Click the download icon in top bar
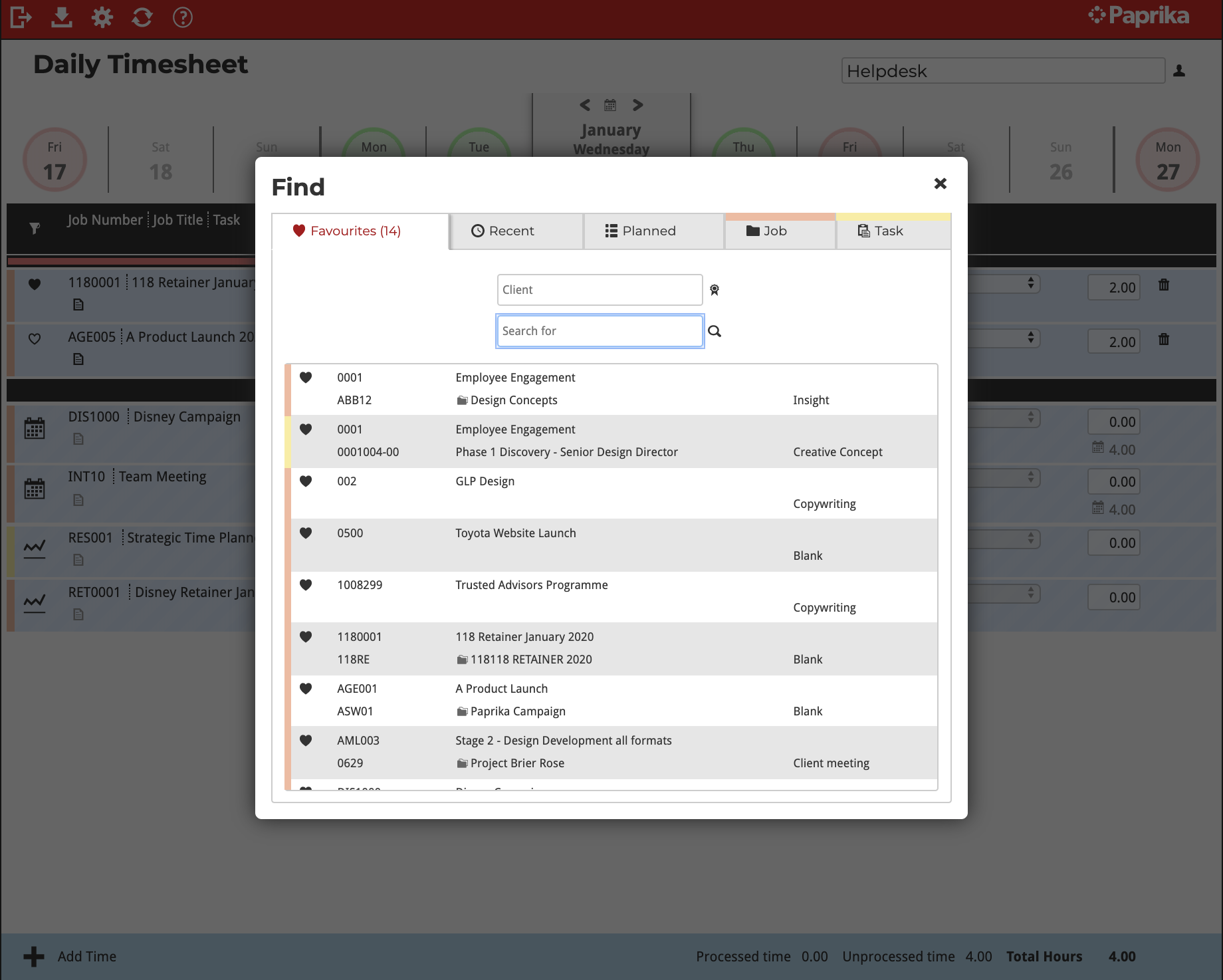 coord(62,17)
